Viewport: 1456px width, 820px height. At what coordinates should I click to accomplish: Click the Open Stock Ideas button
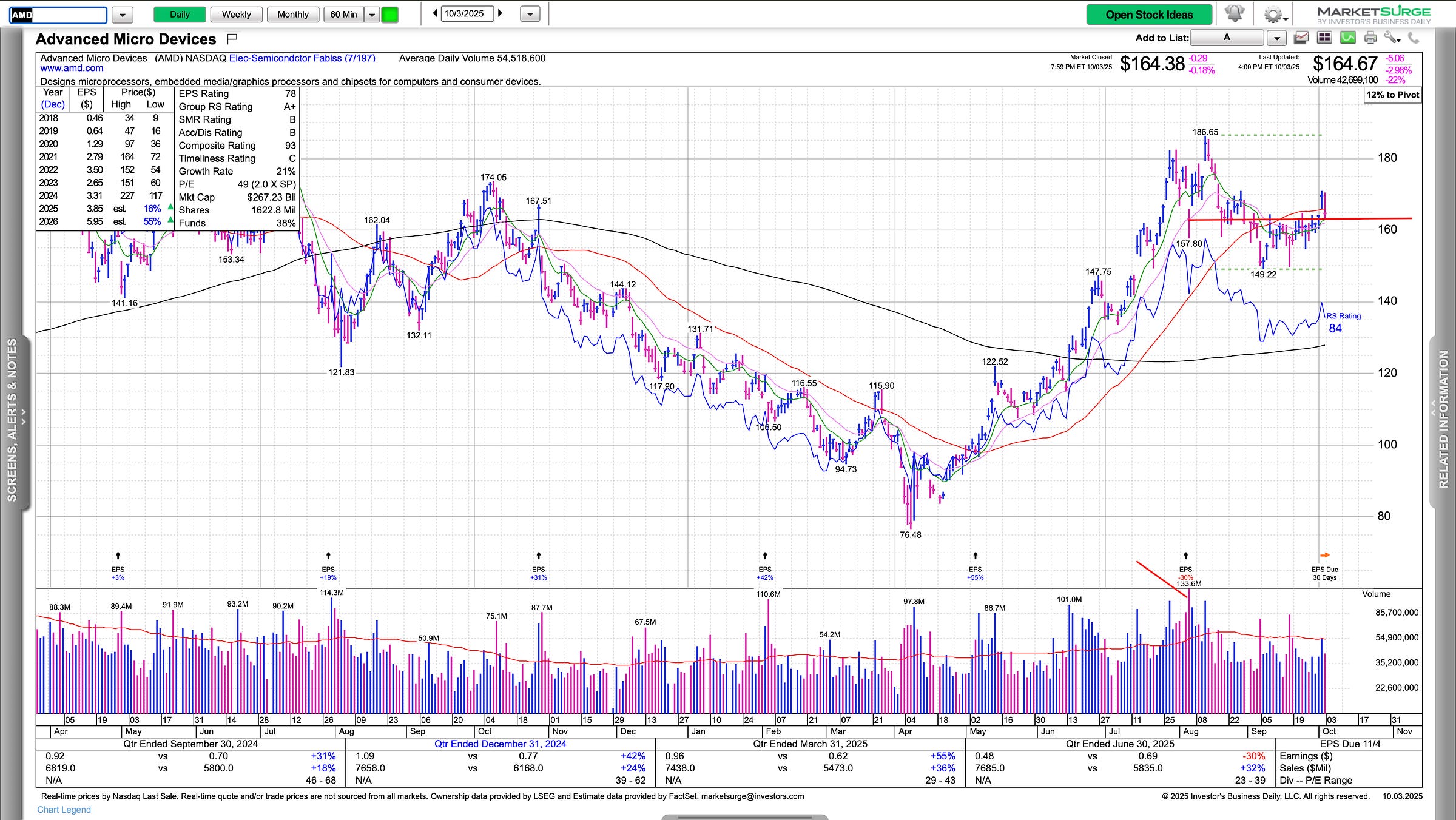[x=1148, y=15]
